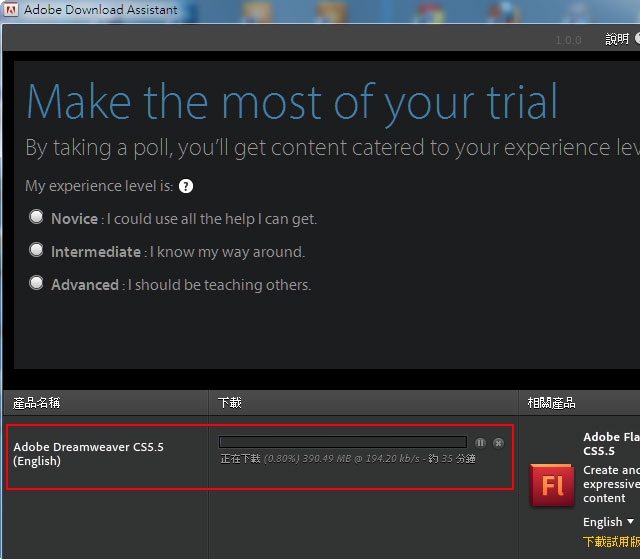
Task: Click the 產品名稱 column header
Action: (36, 403)
